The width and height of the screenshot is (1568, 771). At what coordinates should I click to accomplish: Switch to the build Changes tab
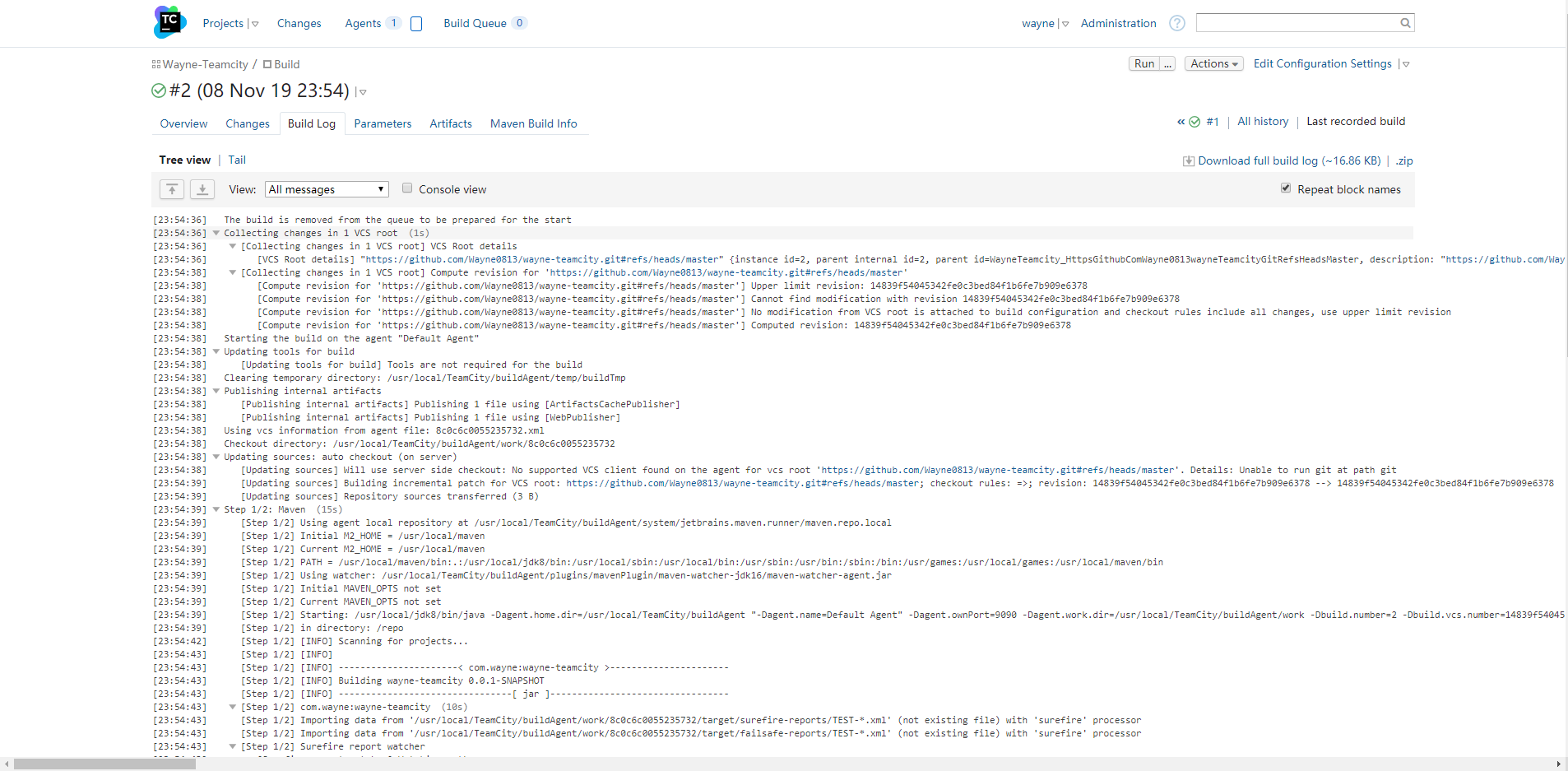tap(248, 123)
